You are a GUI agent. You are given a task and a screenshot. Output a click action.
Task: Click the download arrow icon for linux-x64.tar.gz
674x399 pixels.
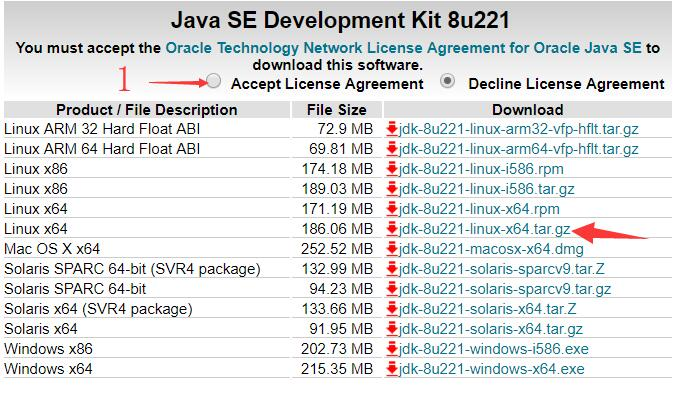[x=392, y=229]
